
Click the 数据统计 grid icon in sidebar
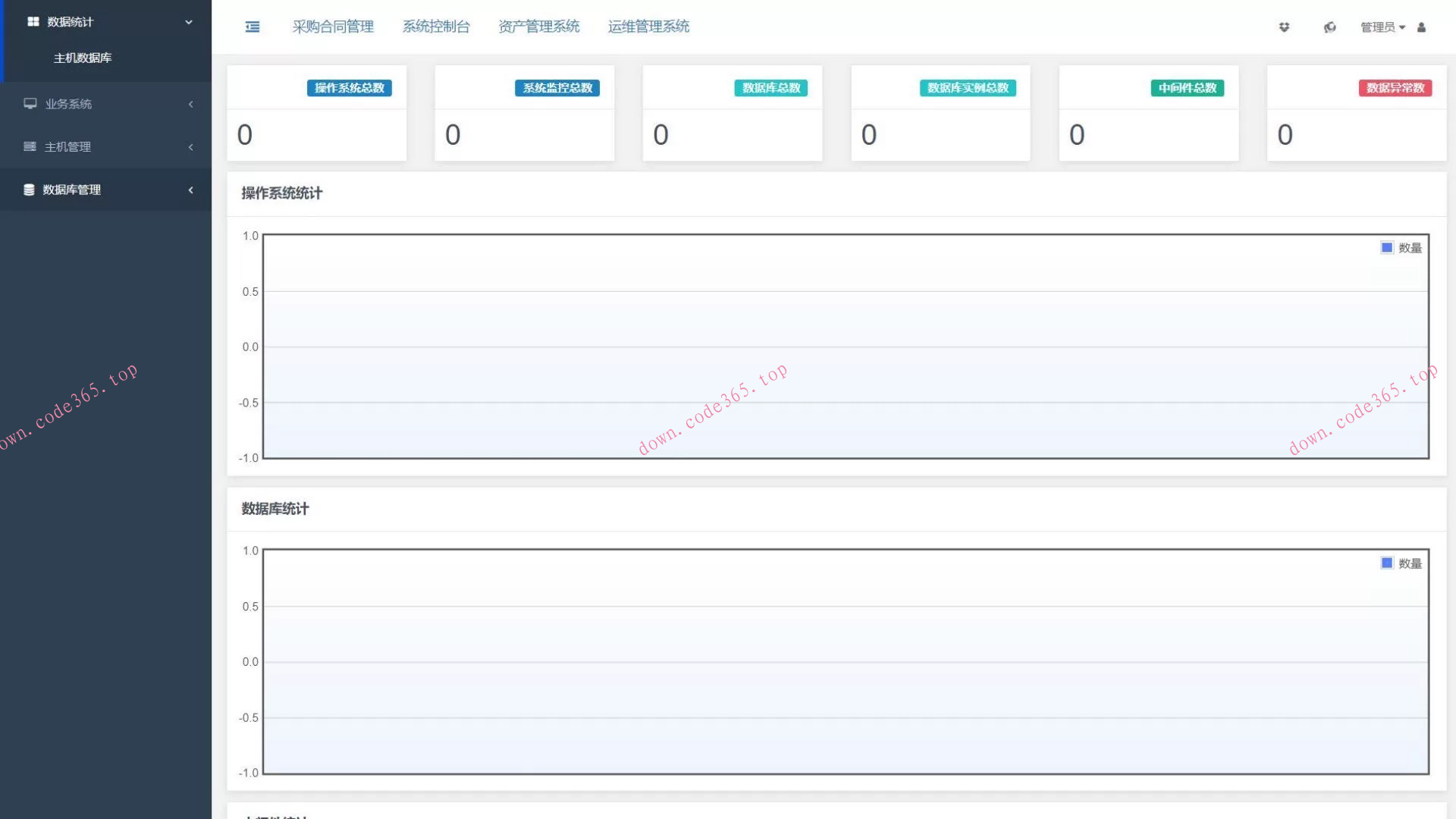[x=33, y=22]
